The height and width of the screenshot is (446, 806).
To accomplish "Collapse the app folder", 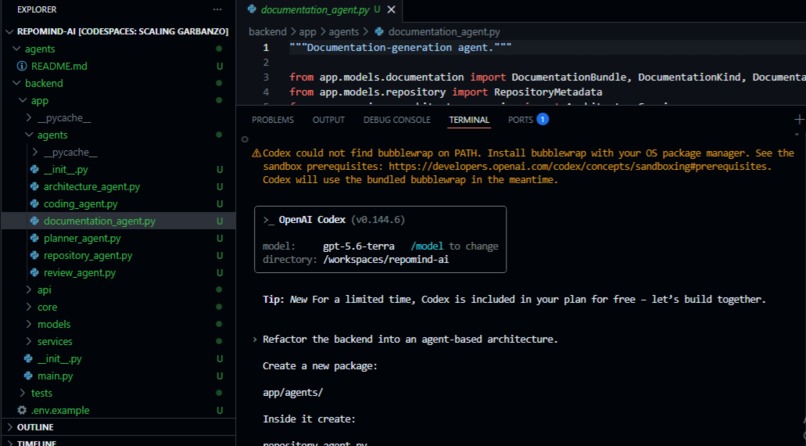I will pos(23,101).
